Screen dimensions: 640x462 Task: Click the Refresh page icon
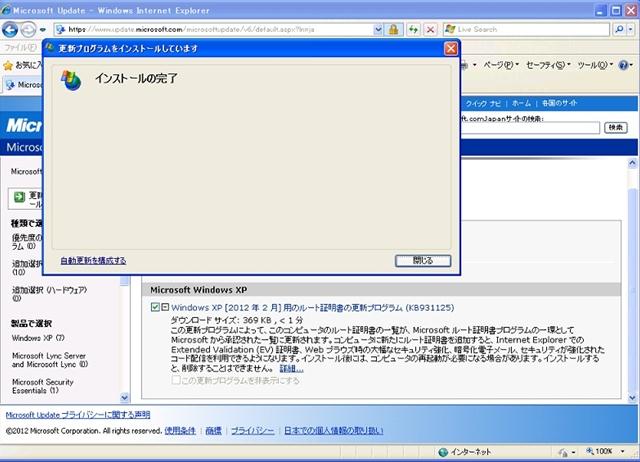(x=413, y=29)
